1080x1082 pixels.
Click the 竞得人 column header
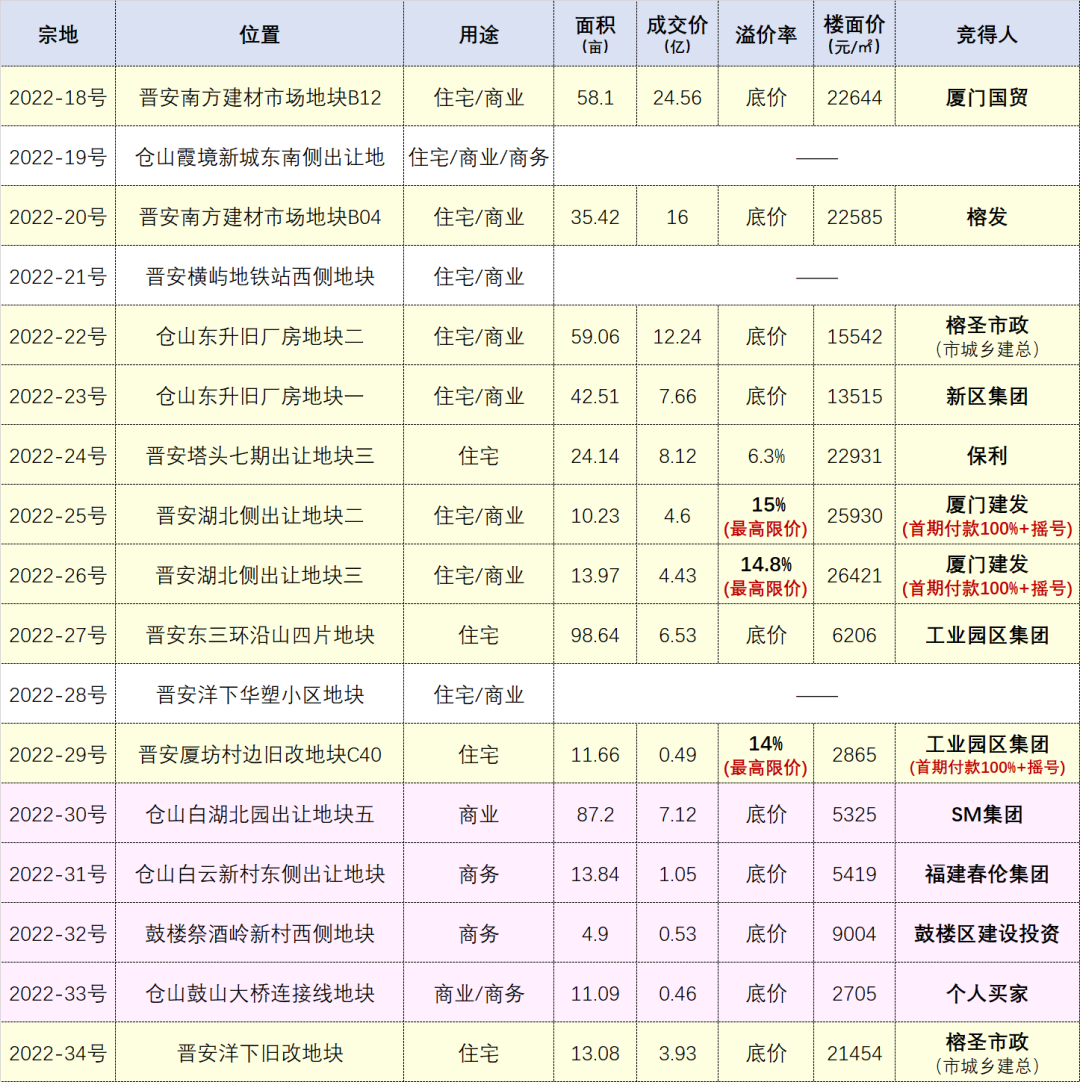pos(988,34)
